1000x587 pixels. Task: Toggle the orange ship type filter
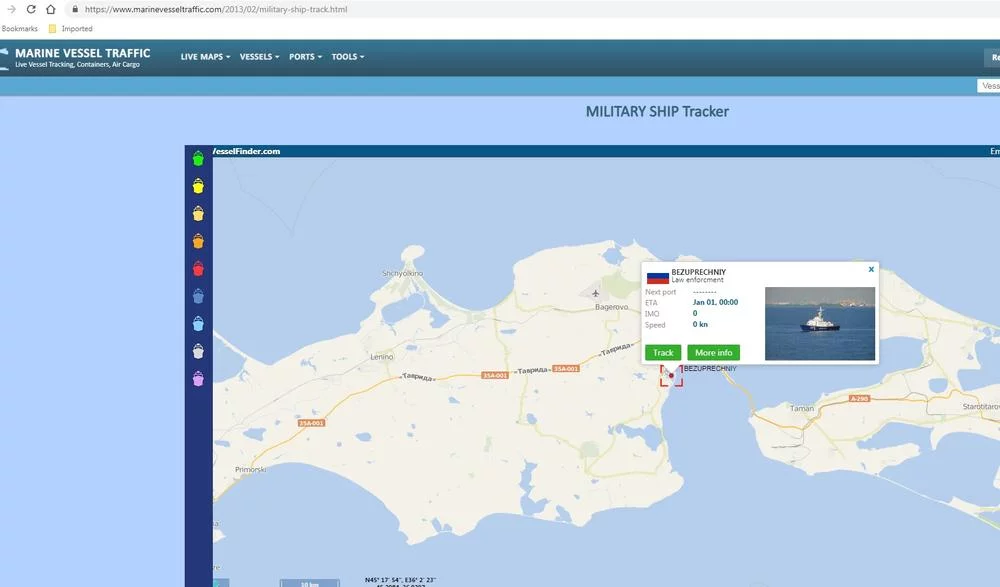(198, 241)
